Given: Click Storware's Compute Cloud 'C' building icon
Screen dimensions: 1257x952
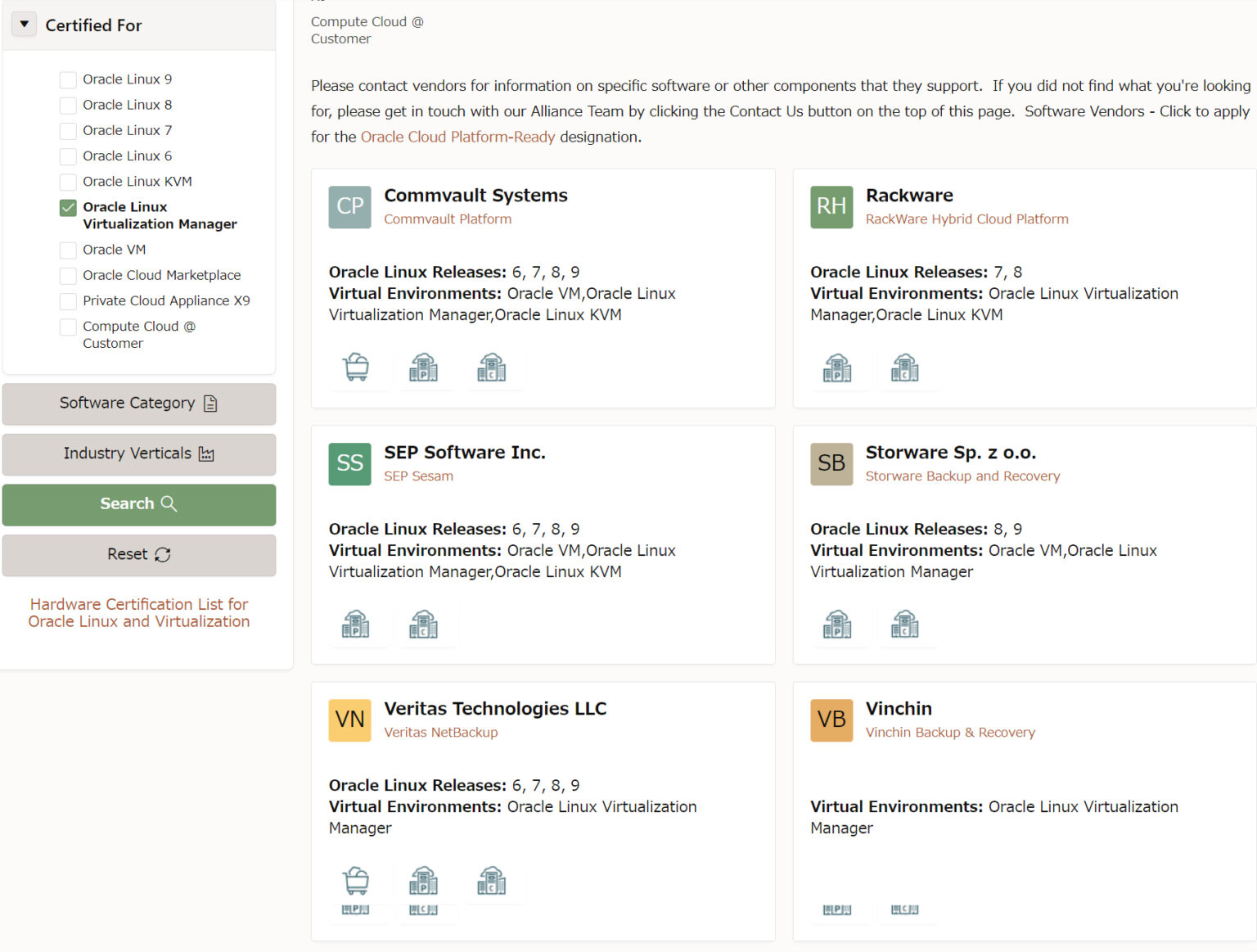Looking at the screenshot, I should coord(904,625).
